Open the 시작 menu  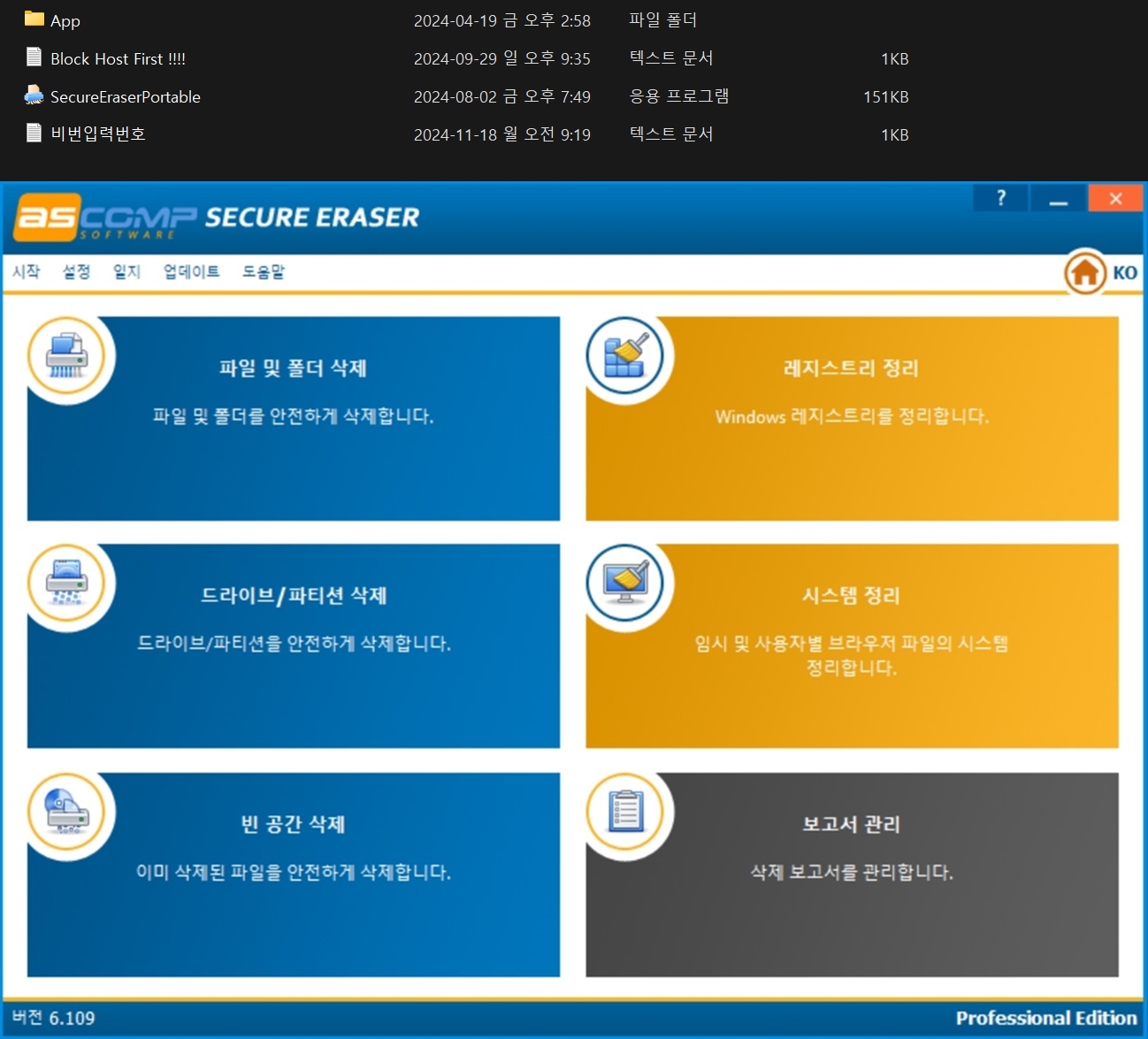pyautogui.click(x=26, y=271)
